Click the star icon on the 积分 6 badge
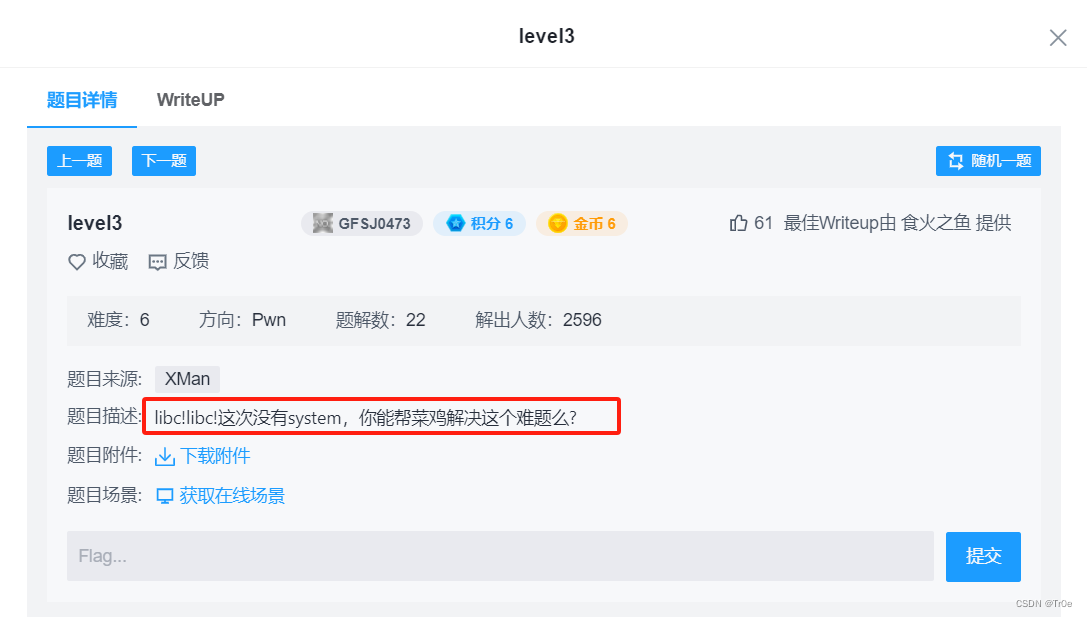The height and width of the screenshot is (617, 1087). click(x=458, y=223)
